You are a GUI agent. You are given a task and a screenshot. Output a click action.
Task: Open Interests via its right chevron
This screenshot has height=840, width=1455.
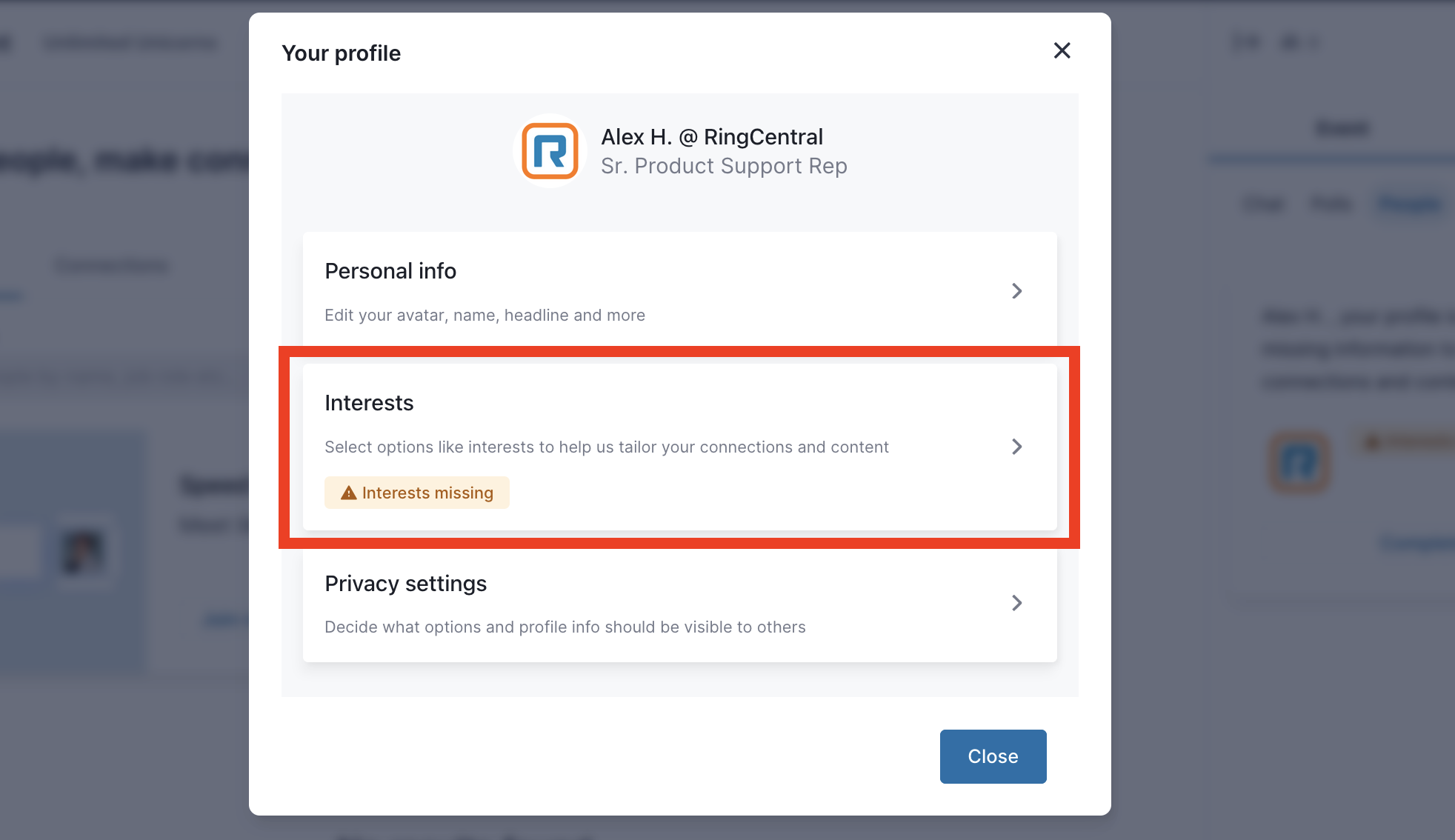(x=1016, y=447)
